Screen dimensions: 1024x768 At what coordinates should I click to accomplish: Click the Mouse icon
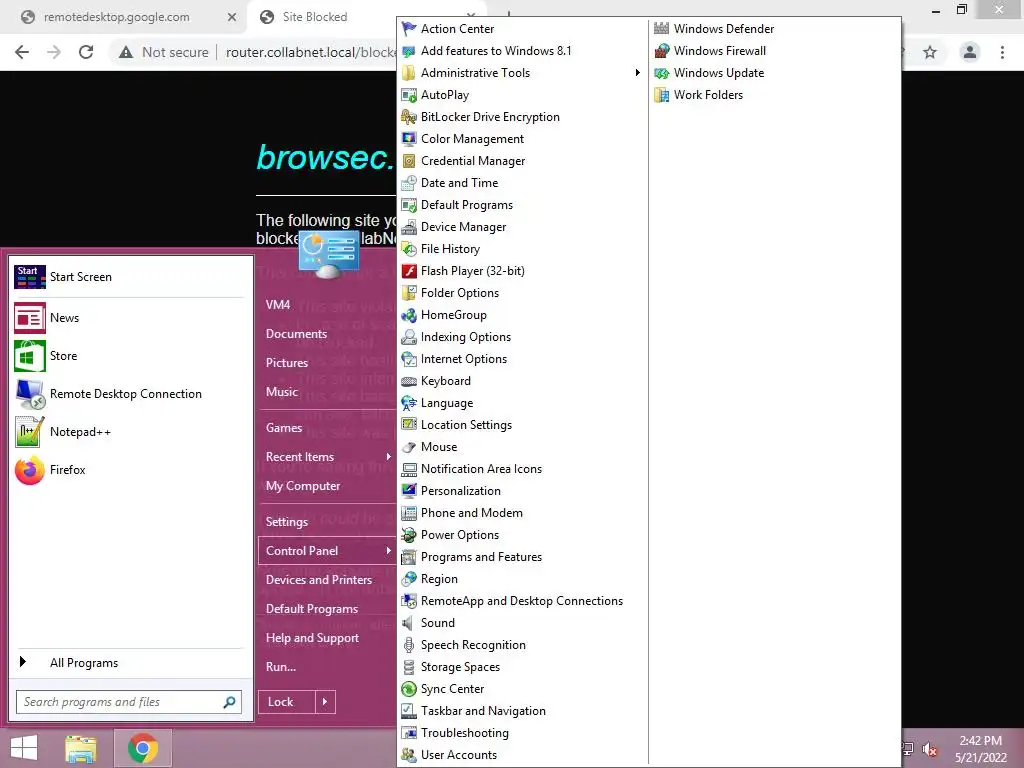[409, 447]
